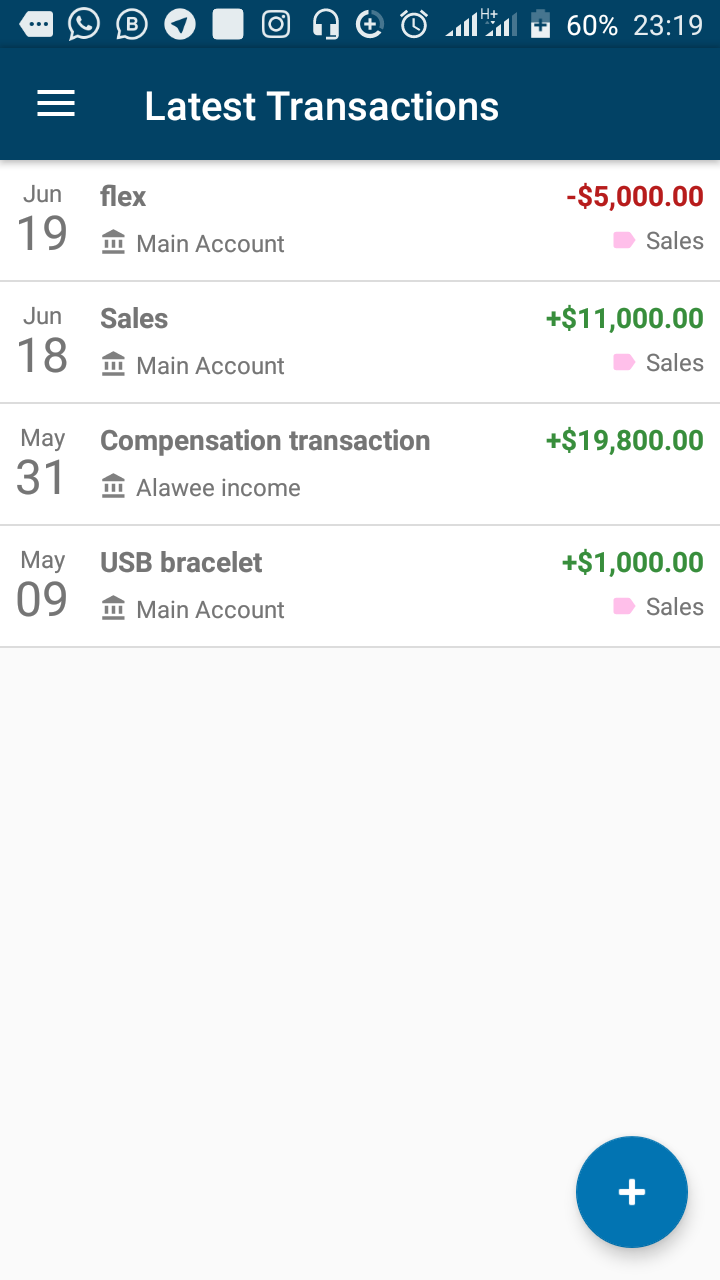The height and width of the screenshot is (1280, 720).
Task: Tap the bank icon under USB bracelet
Action: (x=114, y=609)
